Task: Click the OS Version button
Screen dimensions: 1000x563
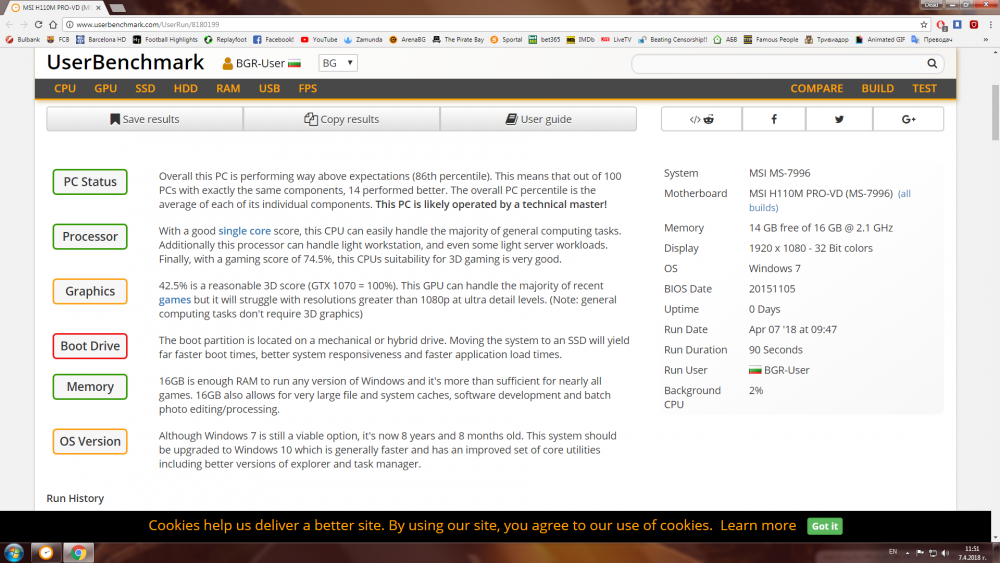Action: click(90, 442)
